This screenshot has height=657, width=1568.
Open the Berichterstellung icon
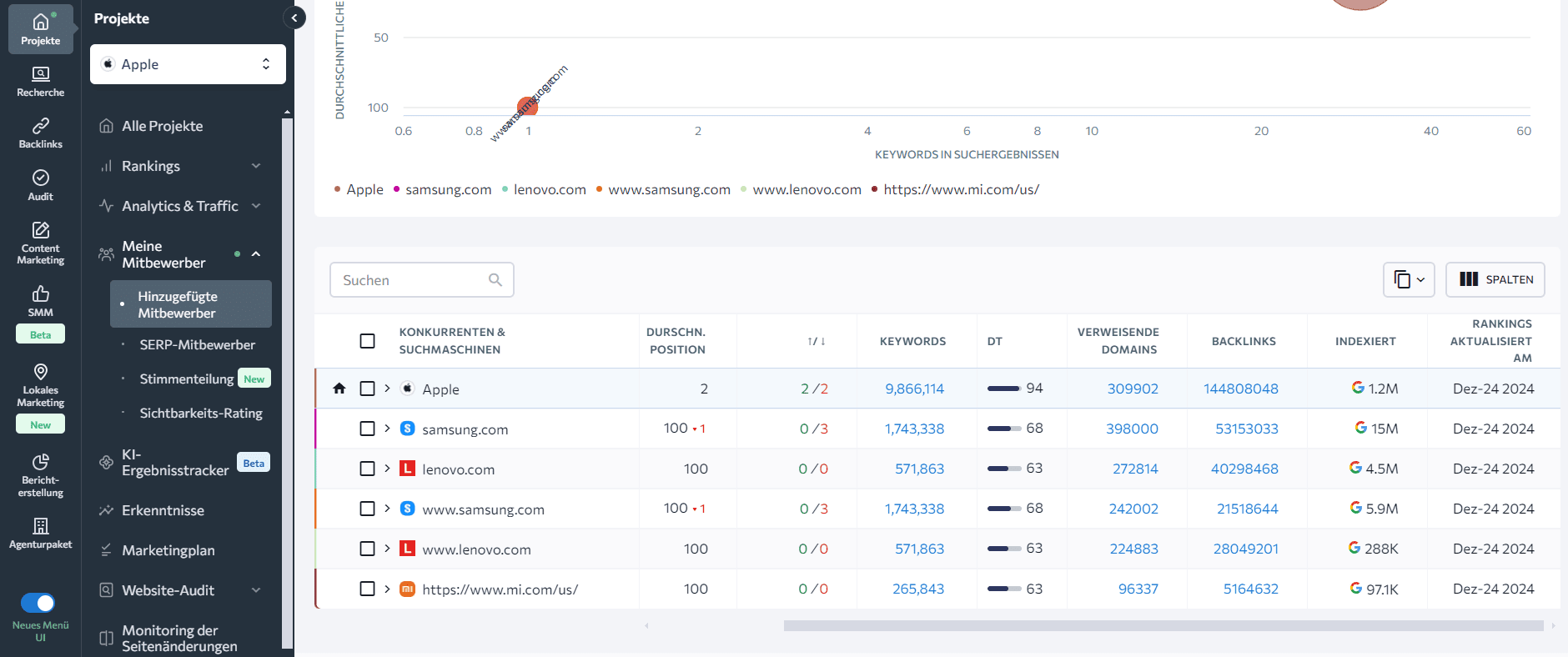tap(40, 462)
